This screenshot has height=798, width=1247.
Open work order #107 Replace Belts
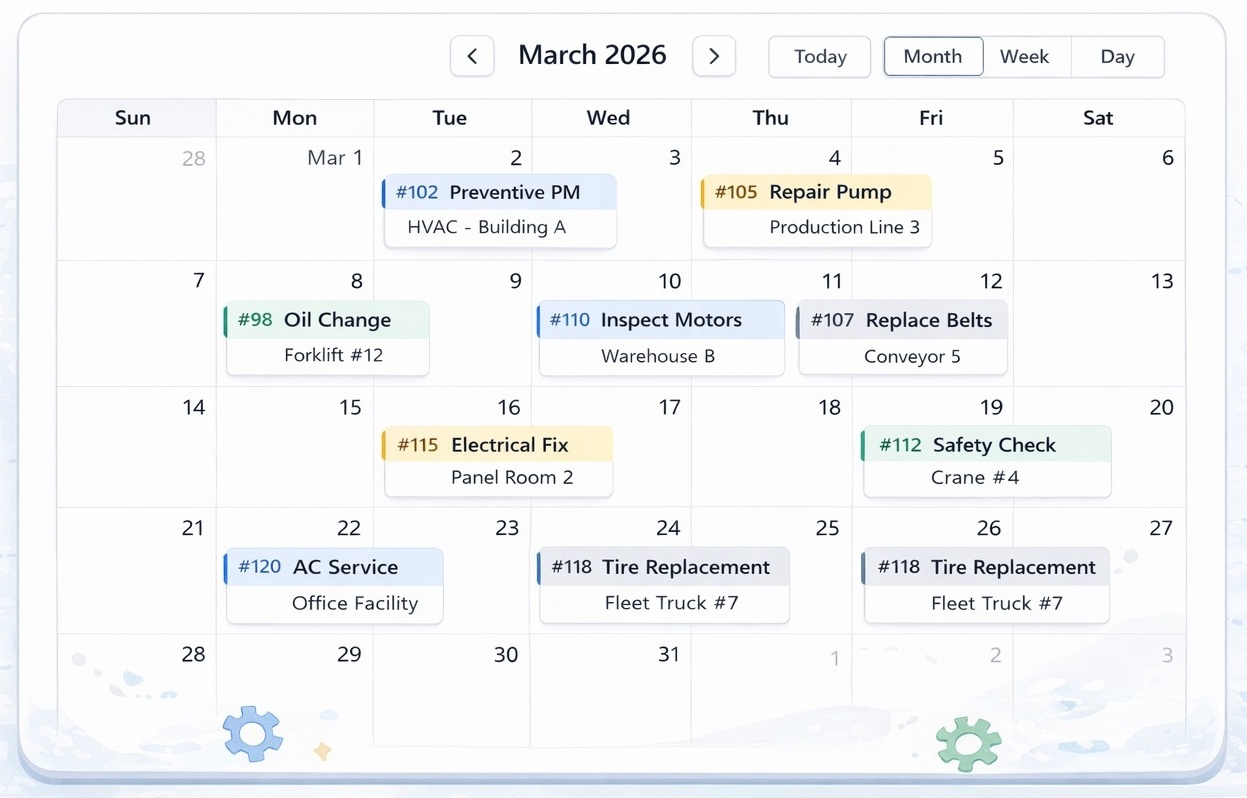(902, 338)
